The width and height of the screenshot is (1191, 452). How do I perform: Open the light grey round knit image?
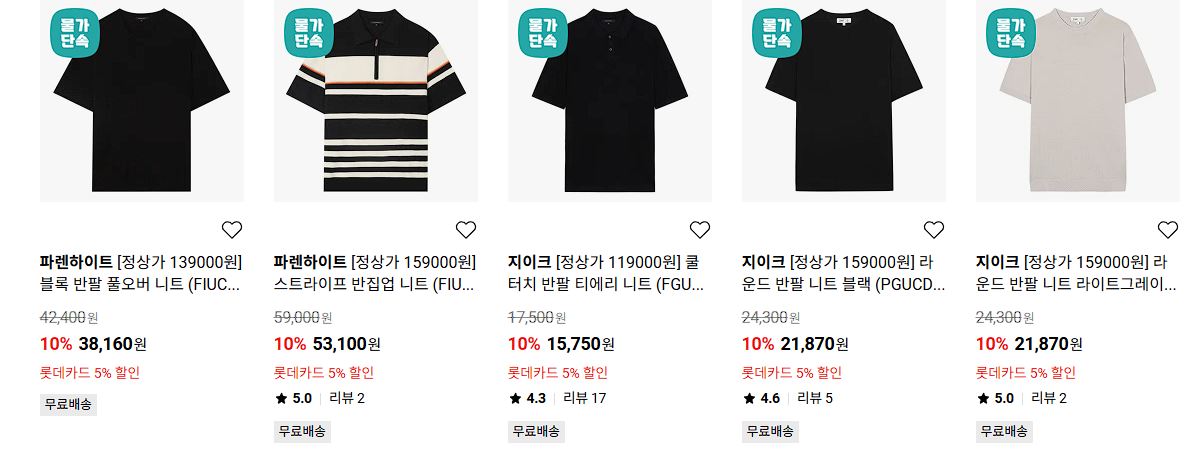1078,100
